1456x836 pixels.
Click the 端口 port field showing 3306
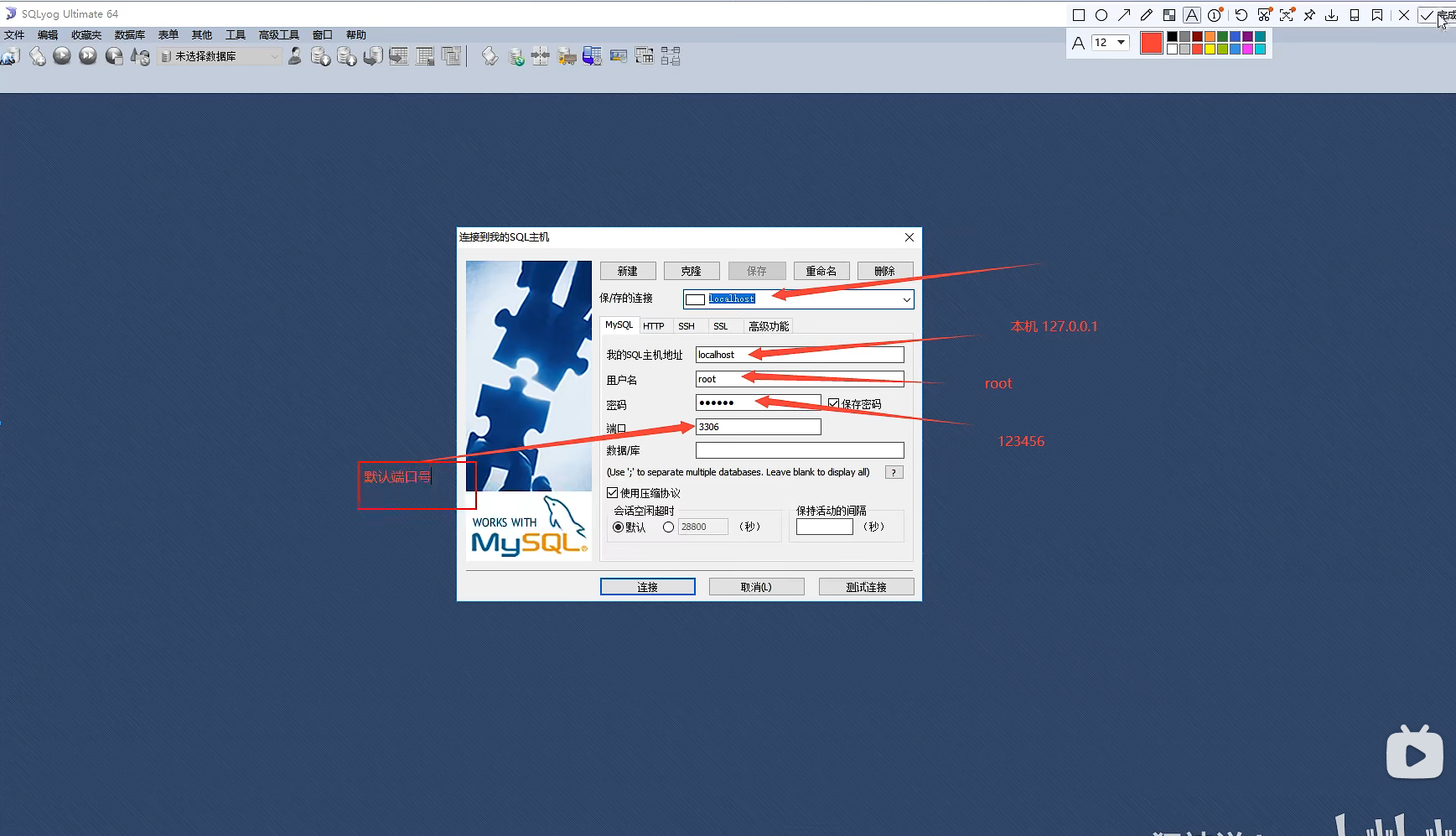[759, 427]
